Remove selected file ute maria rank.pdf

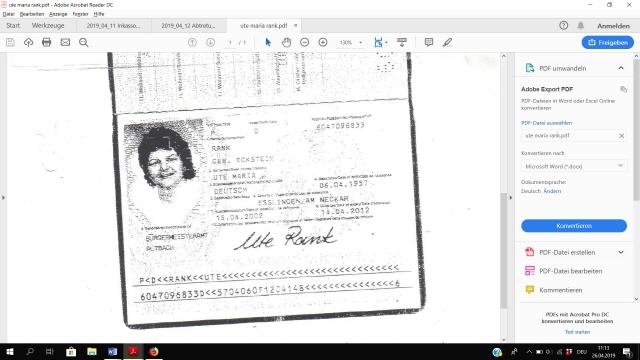click(x=621, y=136)
